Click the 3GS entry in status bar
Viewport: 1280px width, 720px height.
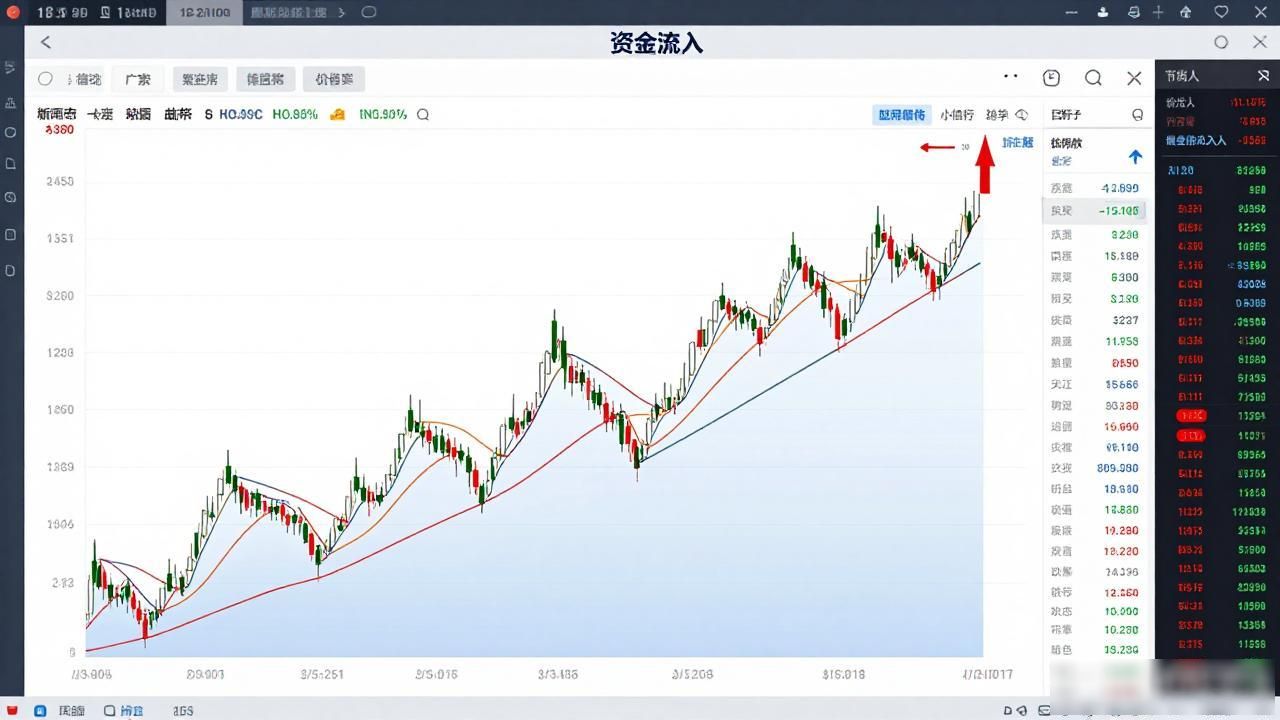click(x=183, y=711)
